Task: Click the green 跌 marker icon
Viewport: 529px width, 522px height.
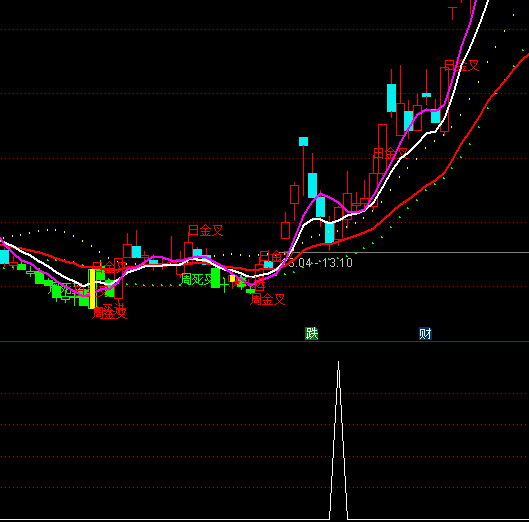Action: click(x=311, y=333)
